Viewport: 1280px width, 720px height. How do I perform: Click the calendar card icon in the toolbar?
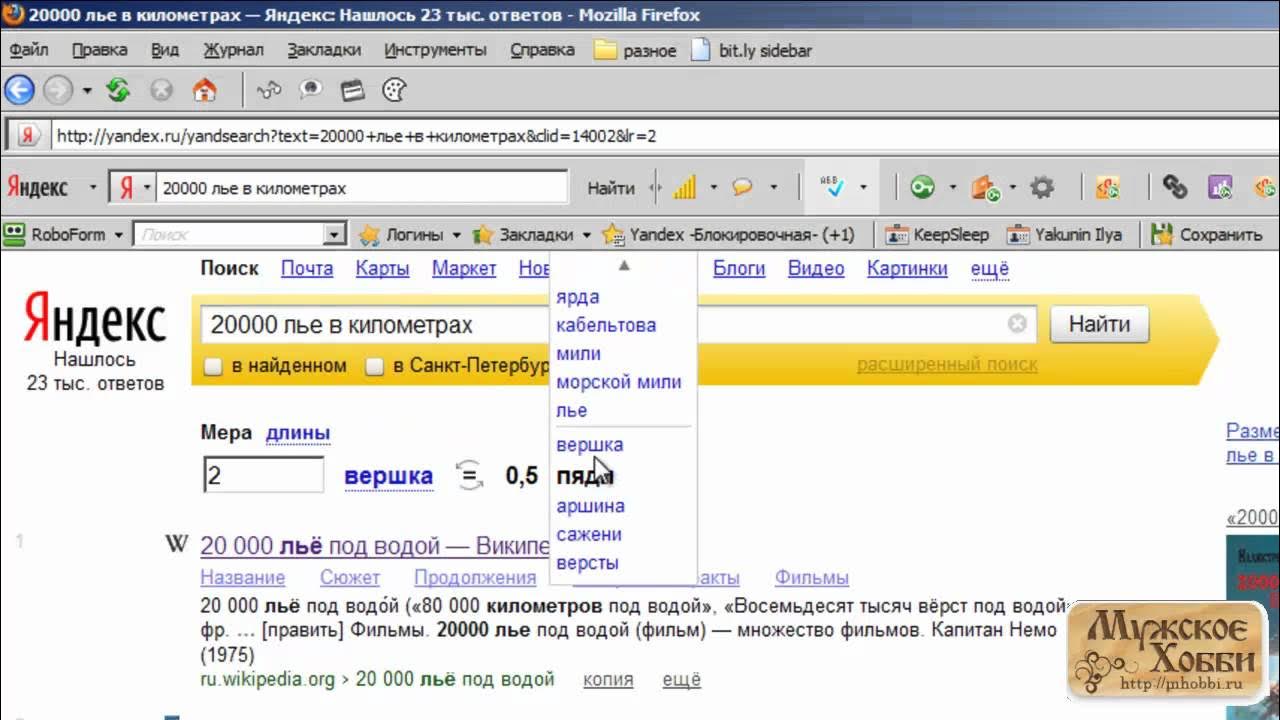pos(352,90)
